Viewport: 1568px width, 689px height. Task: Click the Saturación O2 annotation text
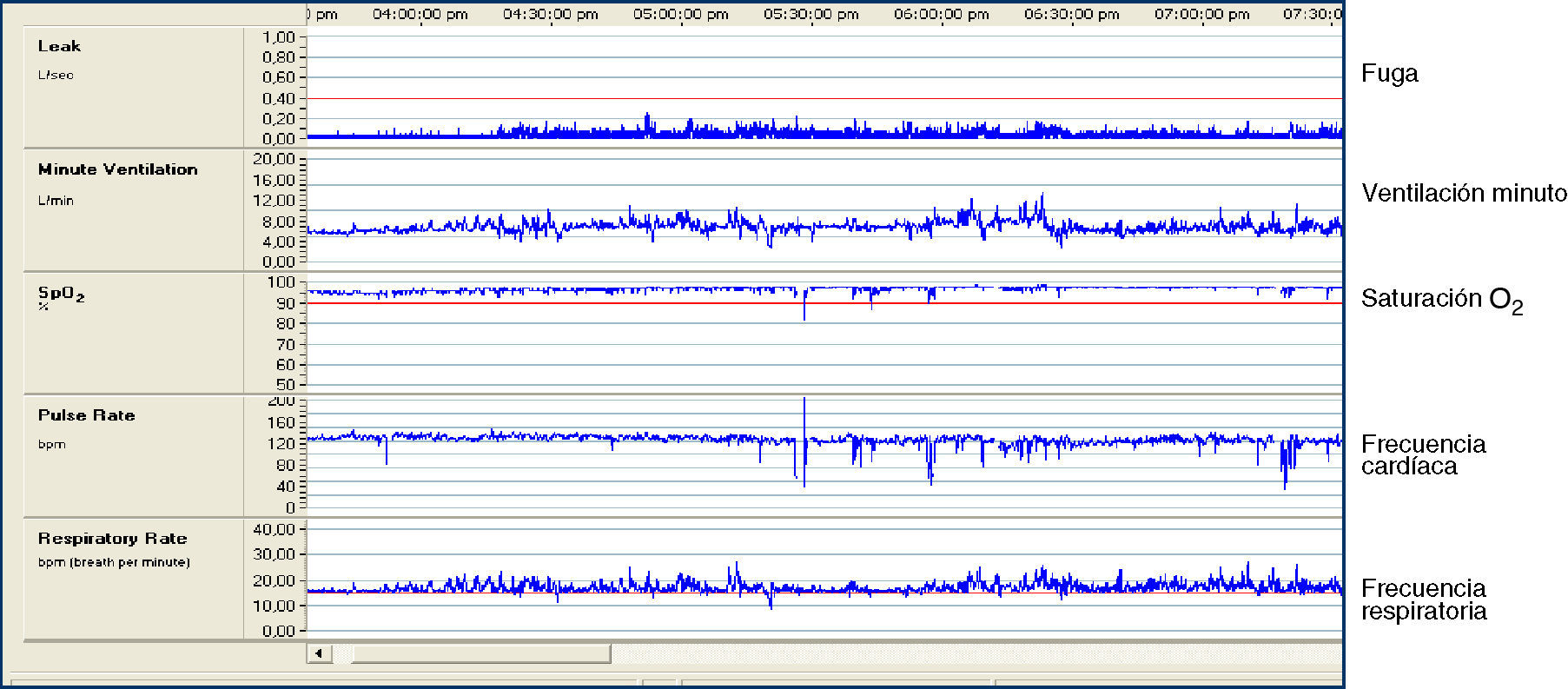click(x=1441, y=300)
